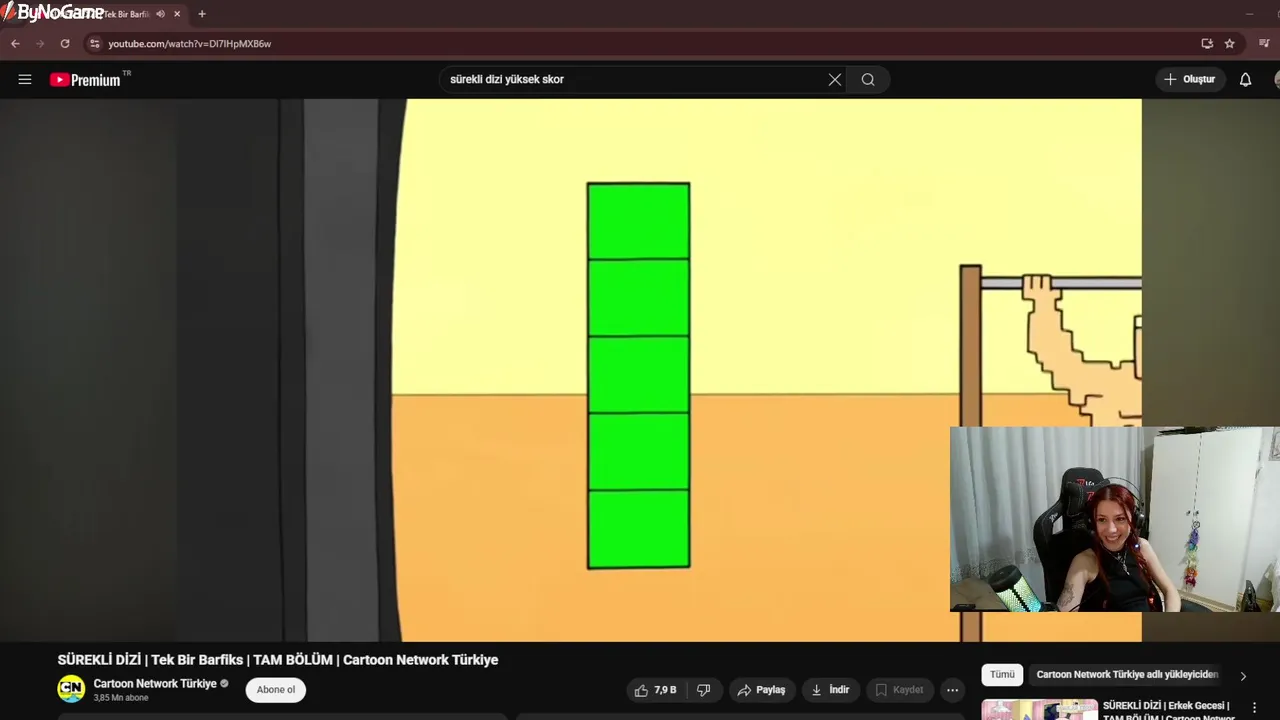1280x720 pixels.
Task: Install app icon in address bar
Action: click(1207, 44)
